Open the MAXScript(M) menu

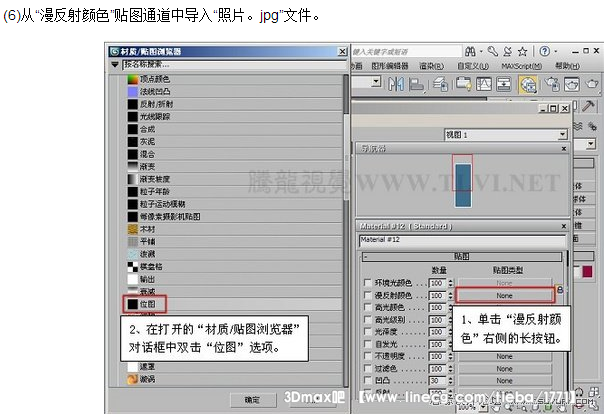tap(521, 66)
